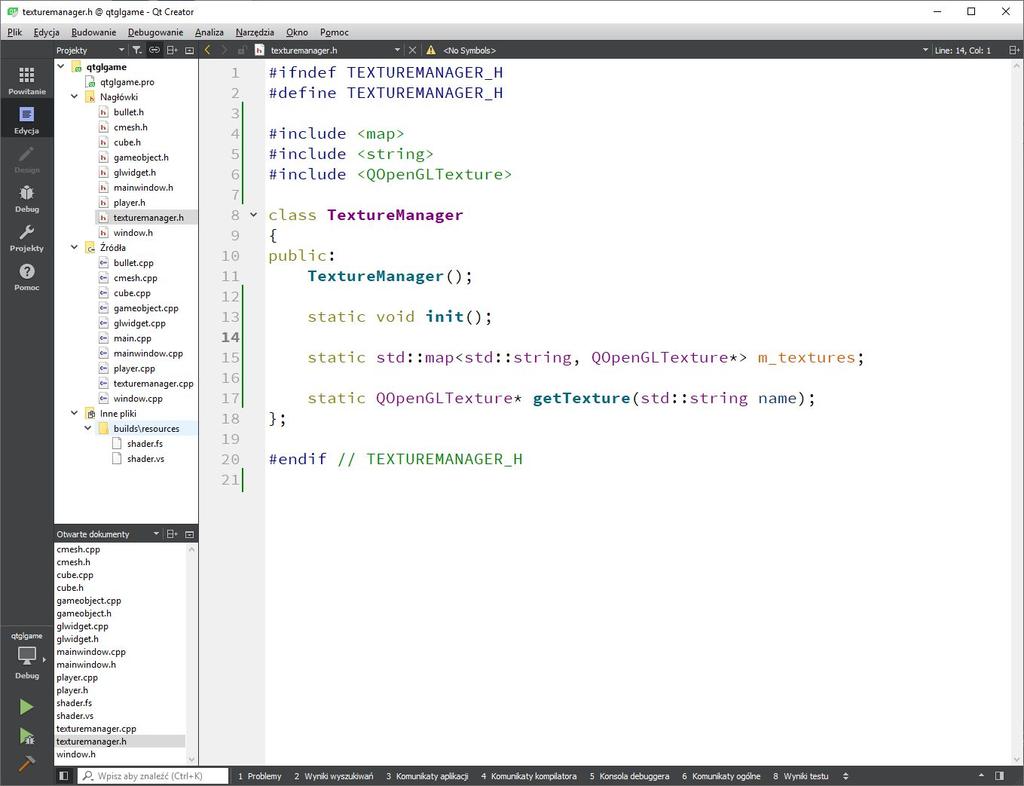The width and height of the screenshot is (1024, 786).
Task: Click the green Run button
Action: pos(26,706)
